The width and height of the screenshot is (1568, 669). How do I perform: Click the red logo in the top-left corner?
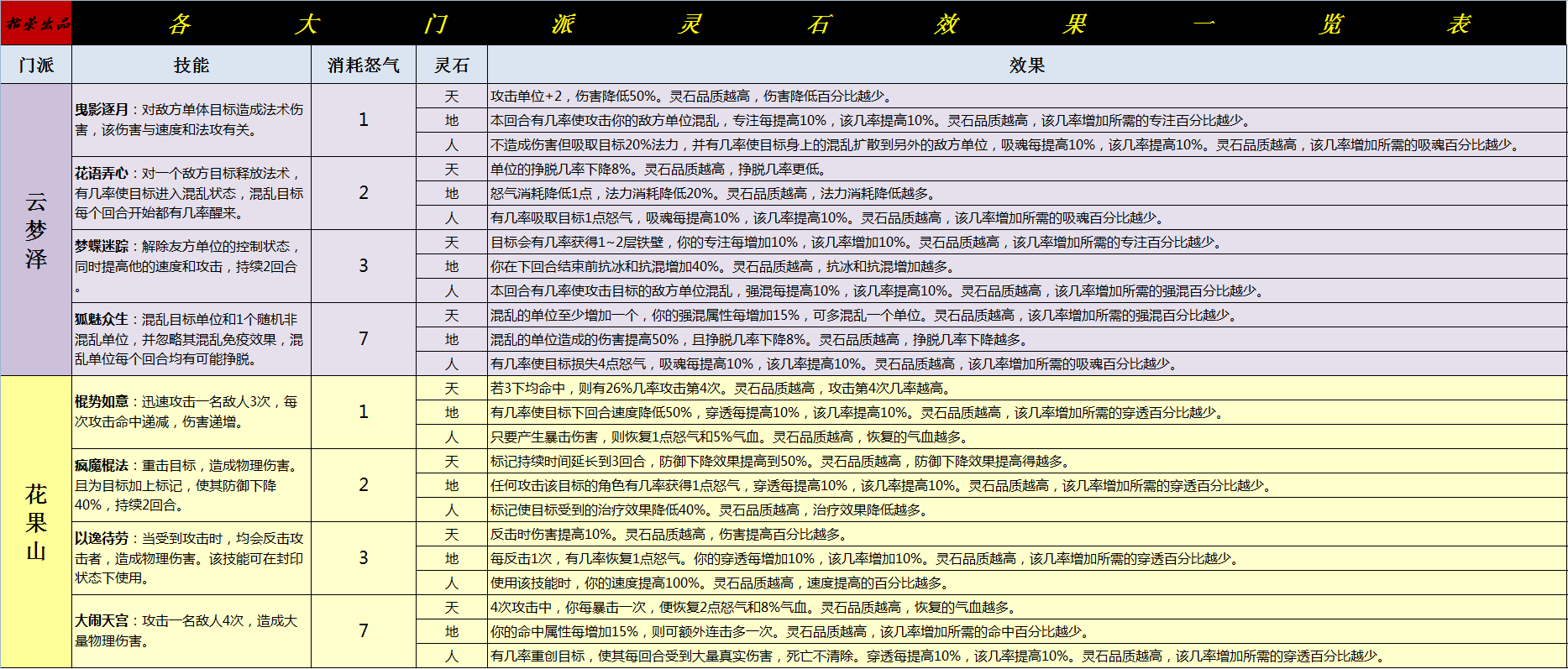tap(36, 23)
